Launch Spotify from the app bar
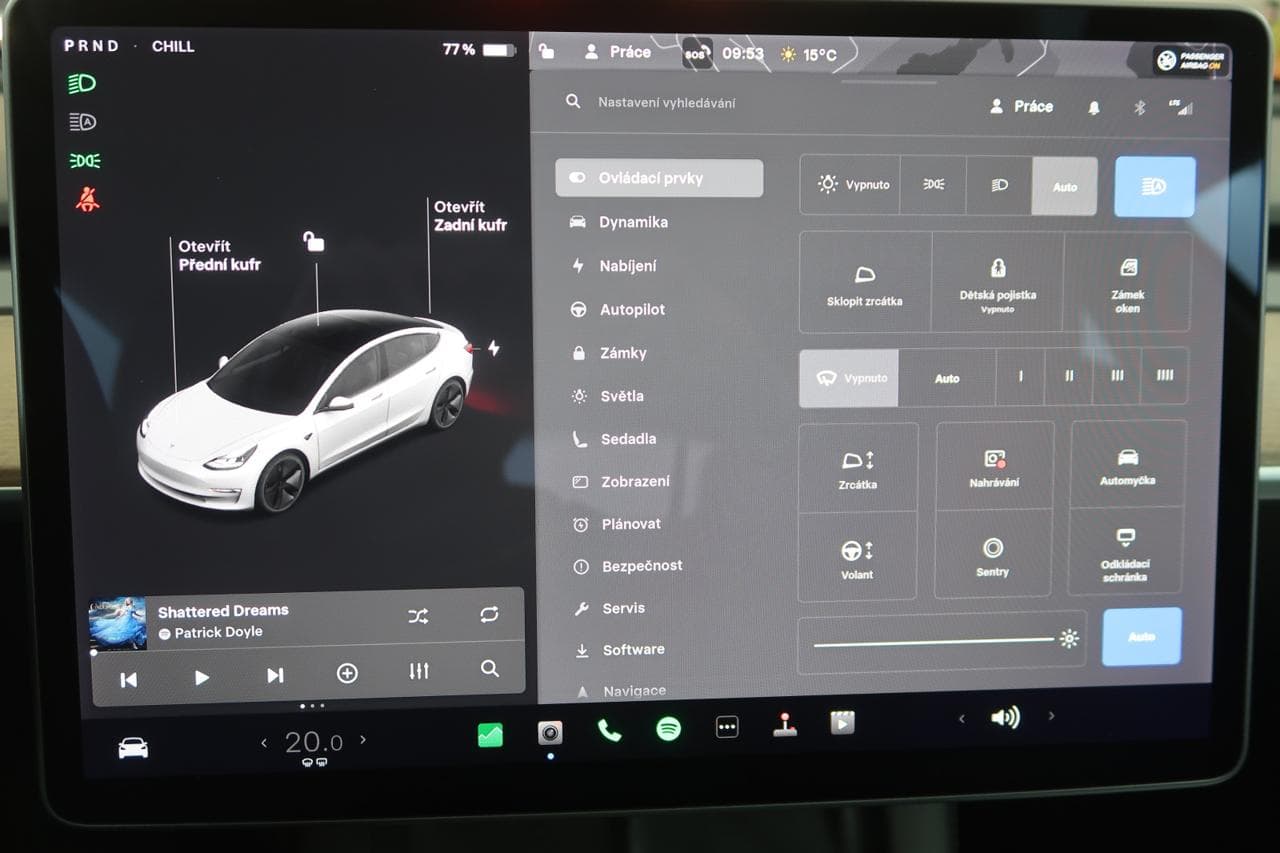This screenshot has height=853, width=1280. 668,731
